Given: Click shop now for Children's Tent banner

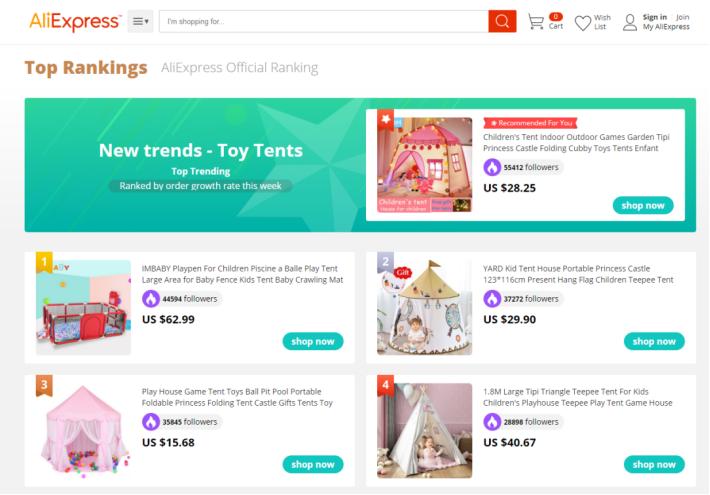Looking at the screenshot, I should 642,205.
